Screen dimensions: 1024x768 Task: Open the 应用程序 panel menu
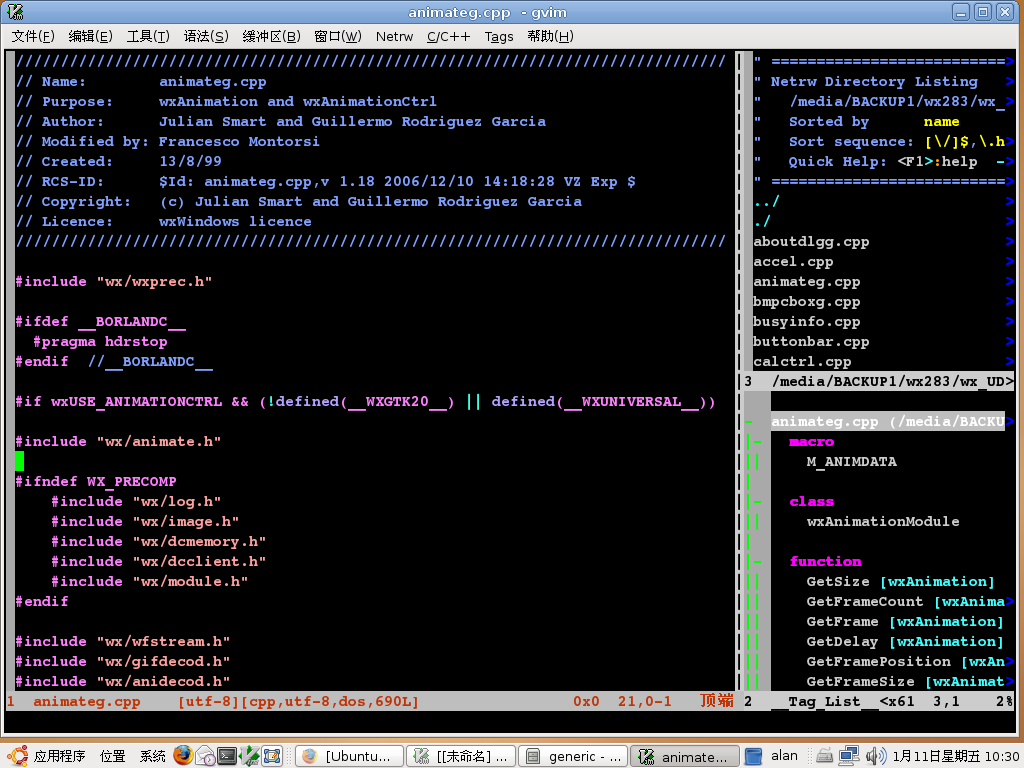coord(59,756)
